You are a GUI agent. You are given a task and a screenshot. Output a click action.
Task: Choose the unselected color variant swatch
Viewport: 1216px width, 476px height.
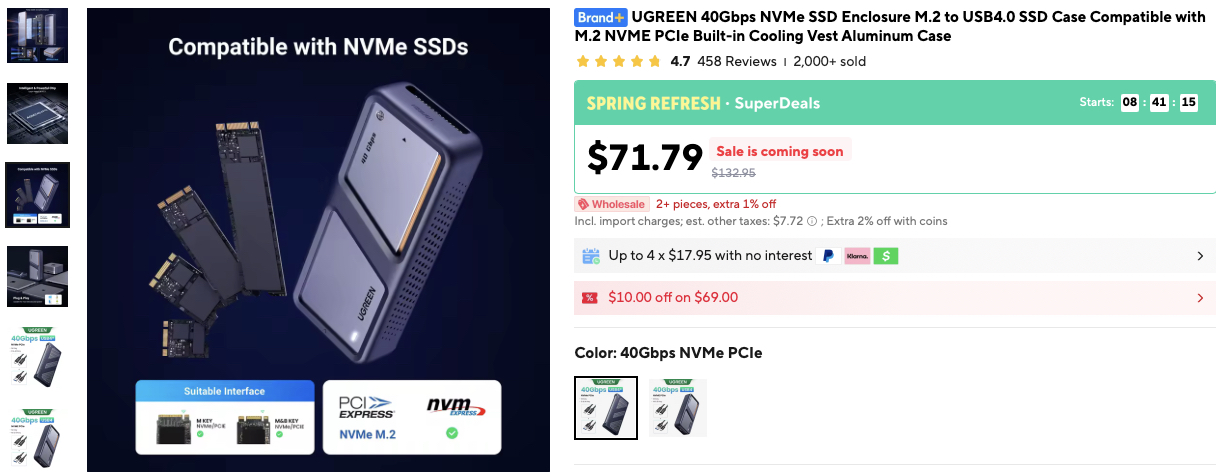pyautogui.click(x=677, y=408)
